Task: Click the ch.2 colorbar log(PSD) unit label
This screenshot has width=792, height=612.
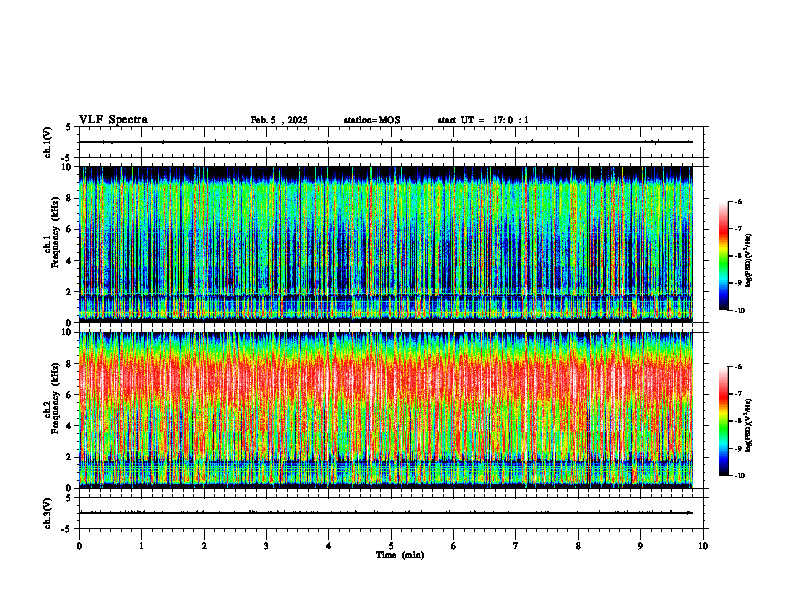Action: point(749,425)
